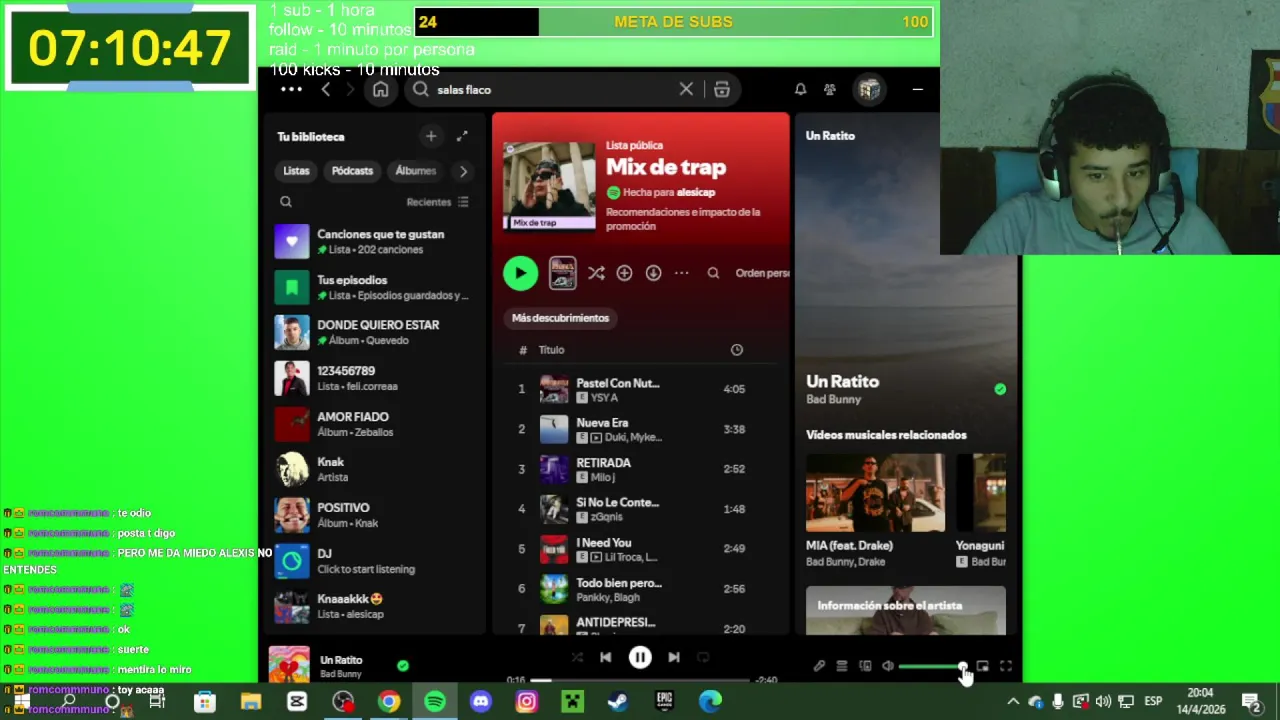The height and width of the screenshot is (720, 1280).
Task: Search within your library
Action: [x=286, y=202]
